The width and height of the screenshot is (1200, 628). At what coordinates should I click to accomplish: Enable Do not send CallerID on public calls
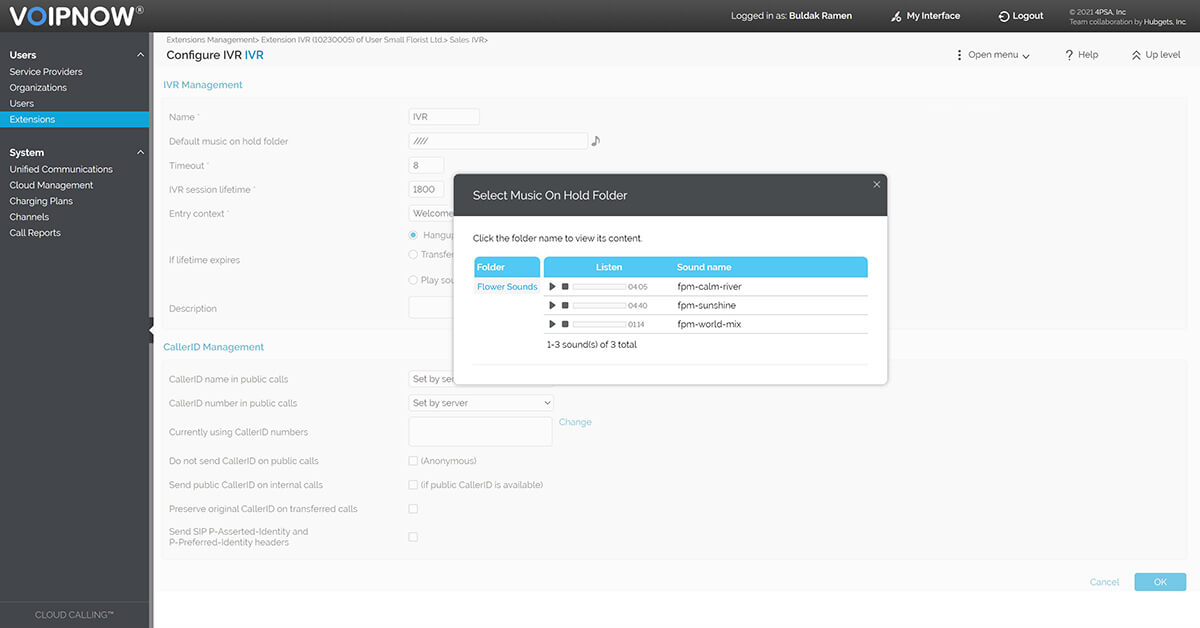(x=413, y=461)
